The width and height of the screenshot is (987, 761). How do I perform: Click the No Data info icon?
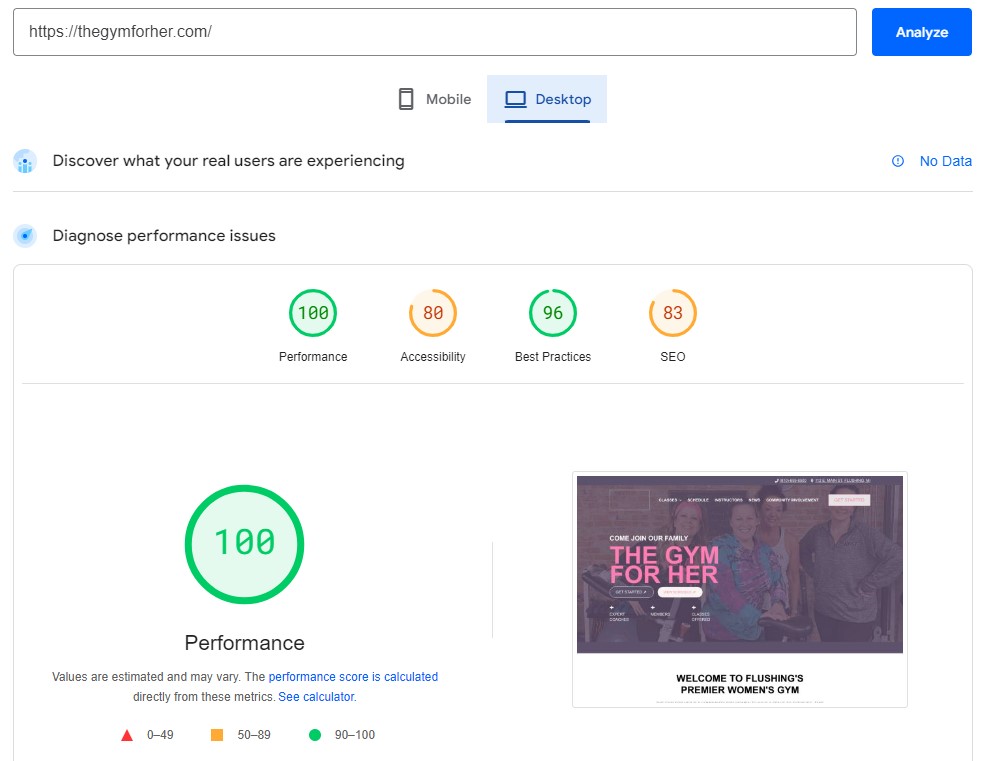point(898,161)
